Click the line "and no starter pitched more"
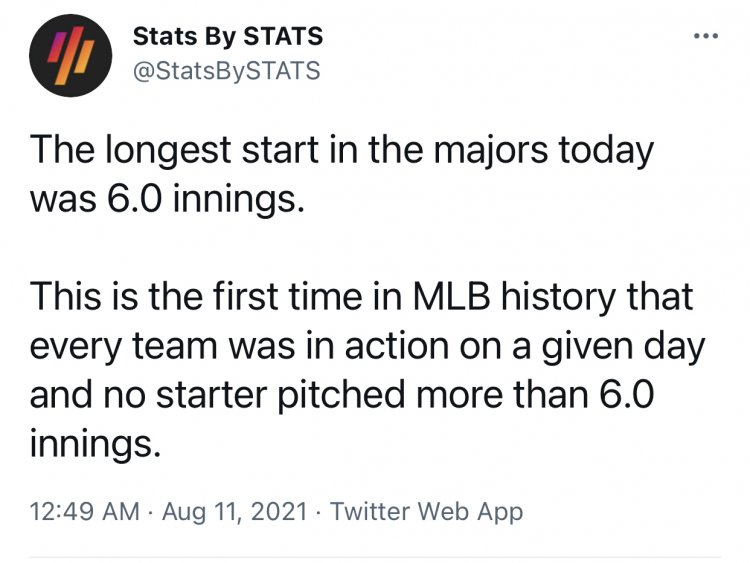Viewport: 750px width, 563px height. click(x=342, y=395)
